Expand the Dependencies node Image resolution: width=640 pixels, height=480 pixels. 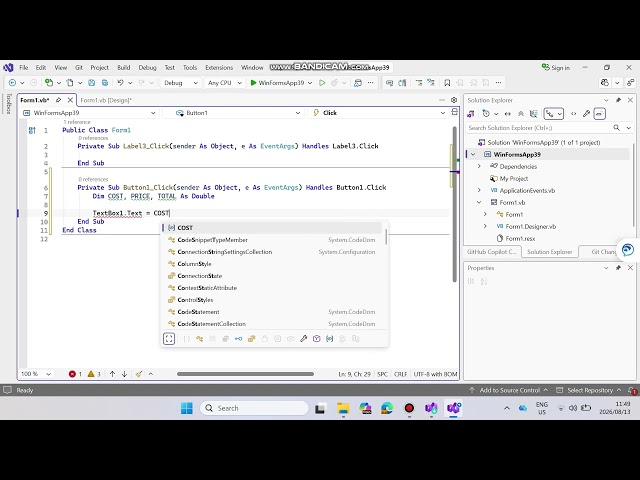pyautogui.click(x=479, y=166)
